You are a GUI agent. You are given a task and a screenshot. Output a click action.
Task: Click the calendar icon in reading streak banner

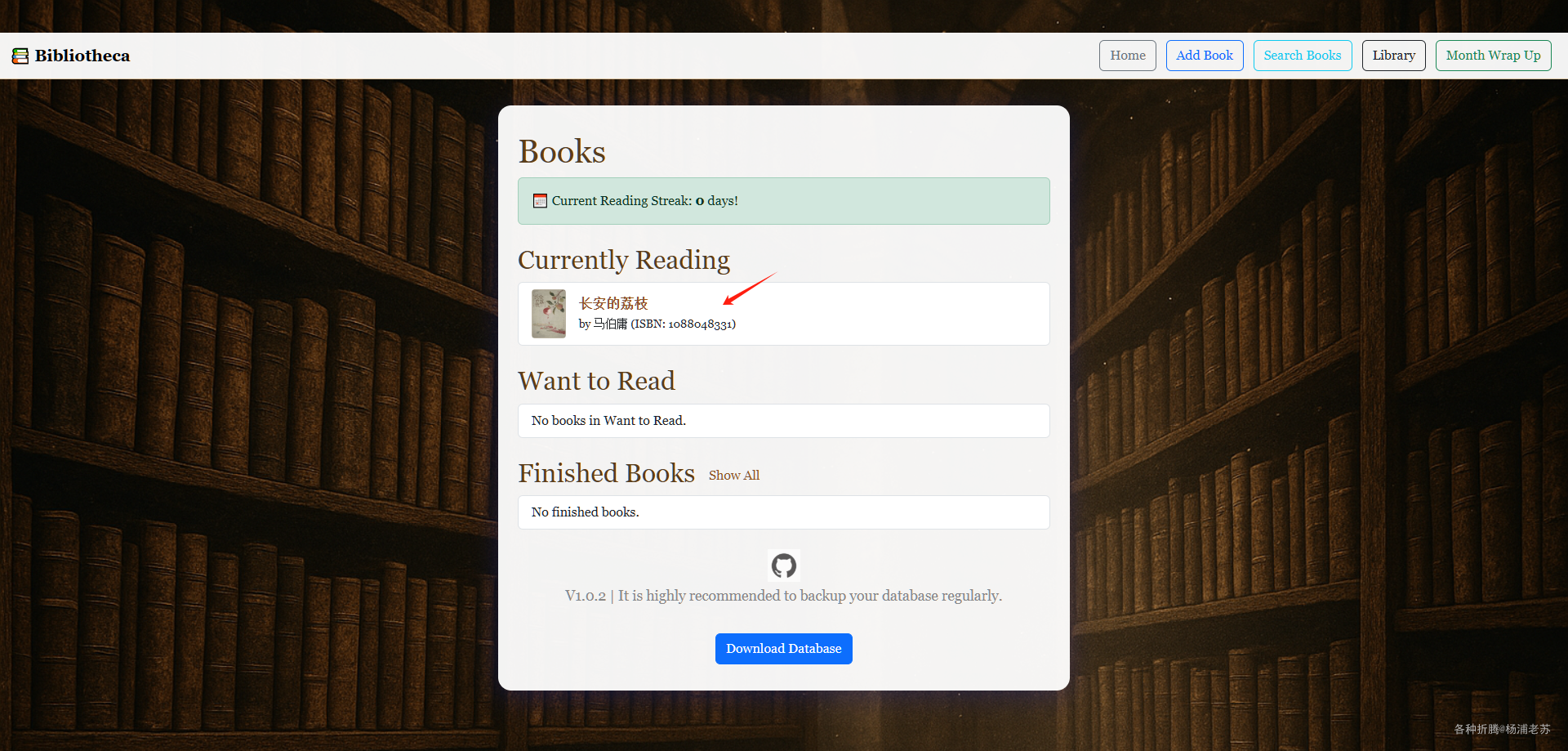coord(540,201)
